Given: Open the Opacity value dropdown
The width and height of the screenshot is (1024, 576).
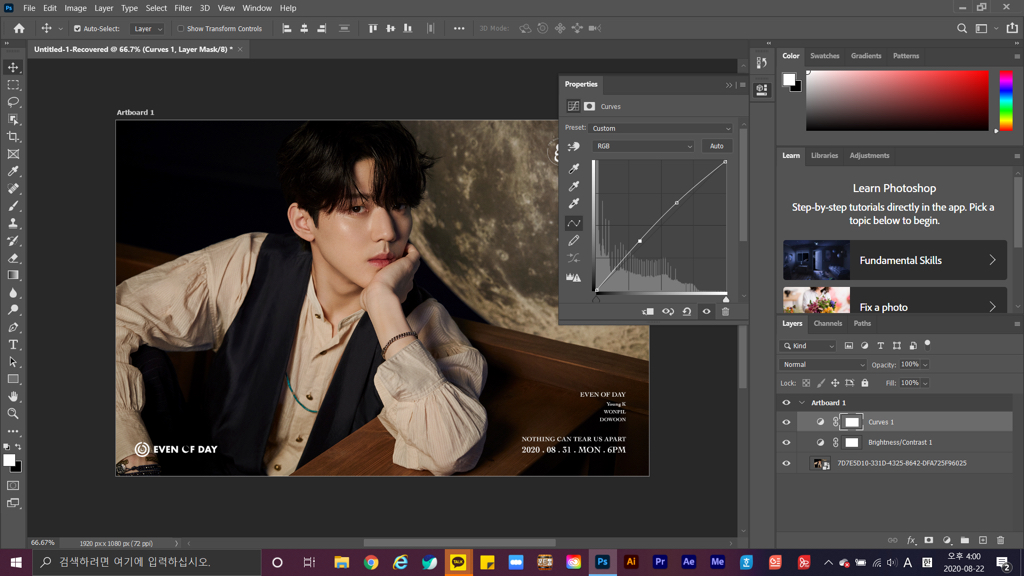Looking at the screenshot, I should [x=925, y=364].
